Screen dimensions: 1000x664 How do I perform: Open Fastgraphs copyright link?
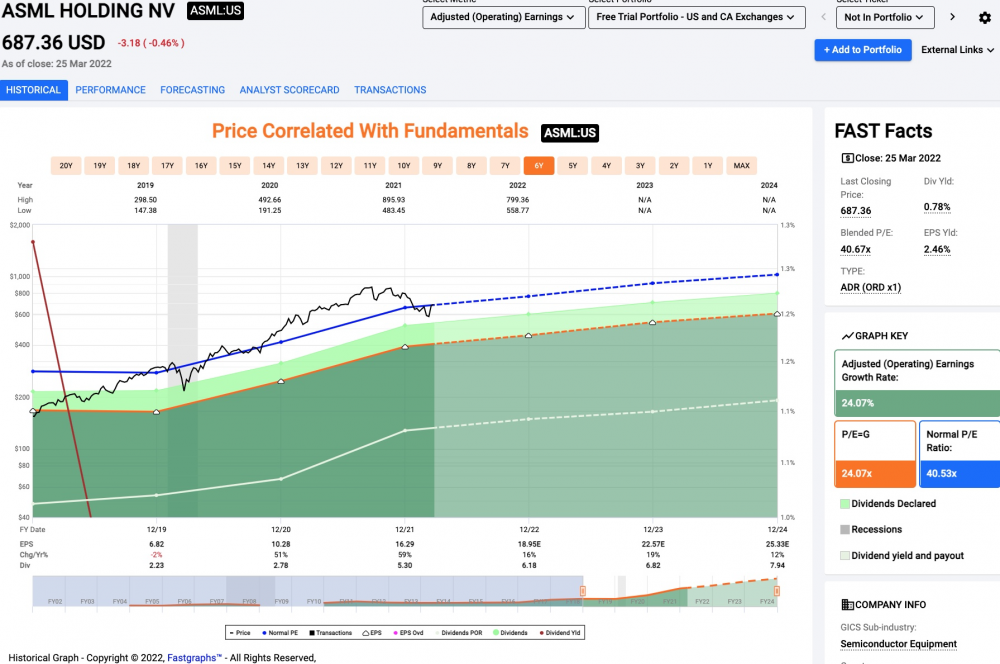[x=194, y=658]
